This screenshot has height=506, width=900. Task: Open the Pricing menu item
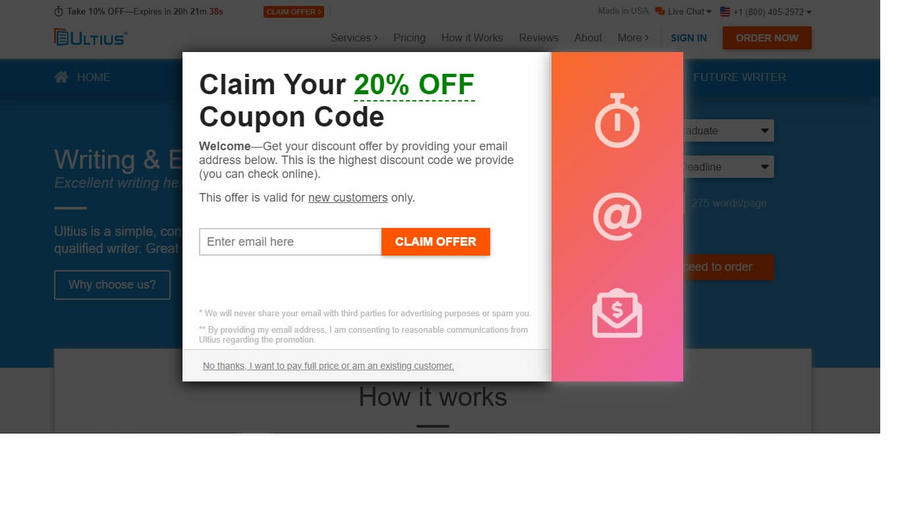point(409,38)
